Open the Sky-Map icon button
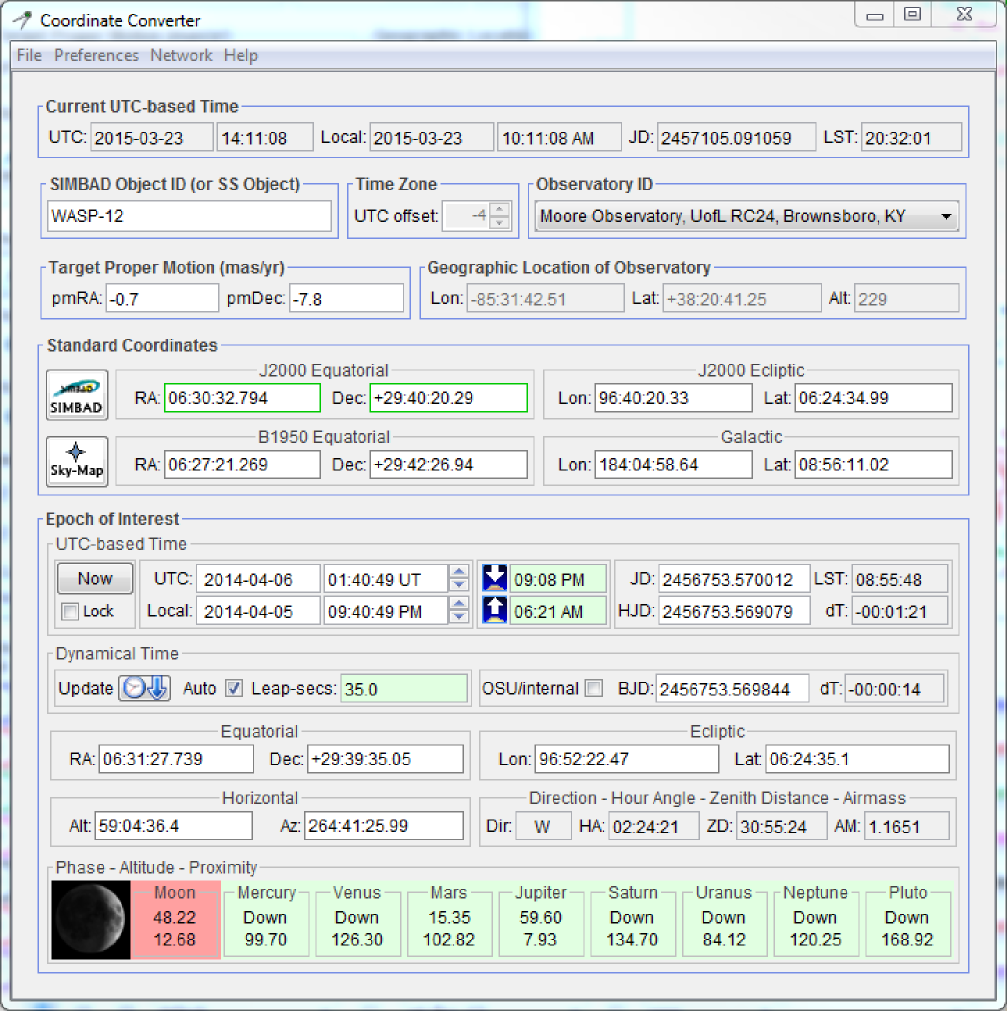The image size is (1007, 1011). tap(77, 461)
